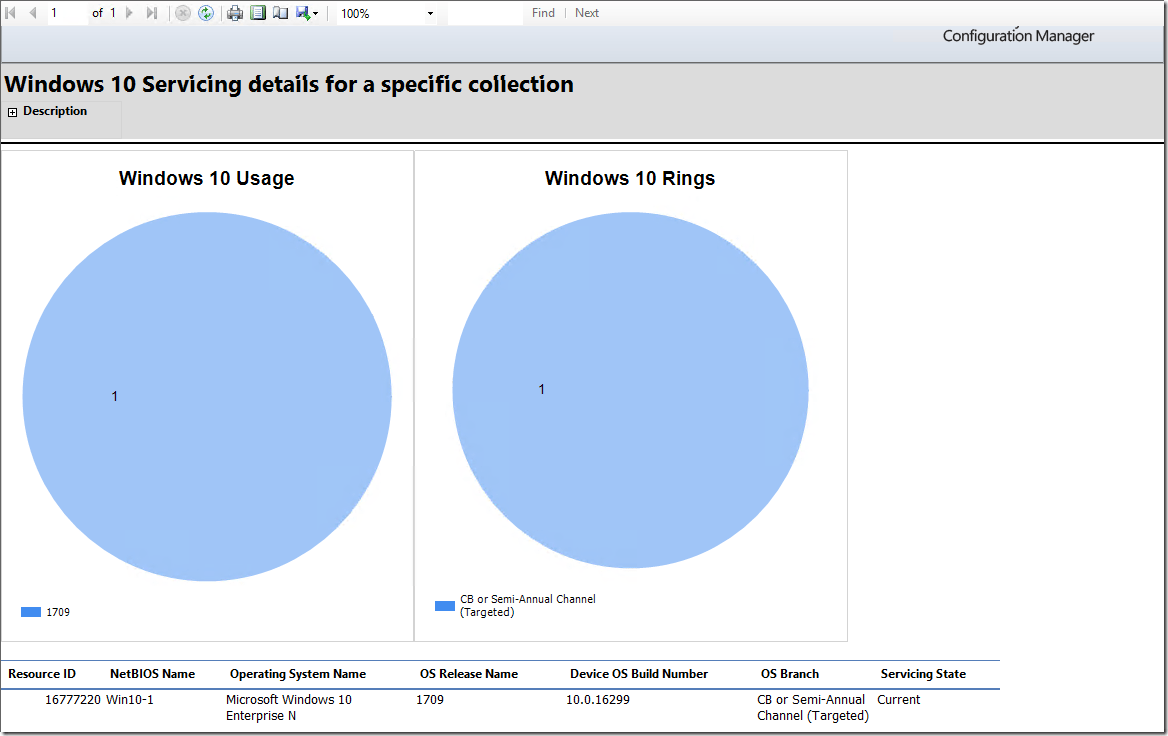Open the export format dropdown
The image size is (1168, 736).
307,13
